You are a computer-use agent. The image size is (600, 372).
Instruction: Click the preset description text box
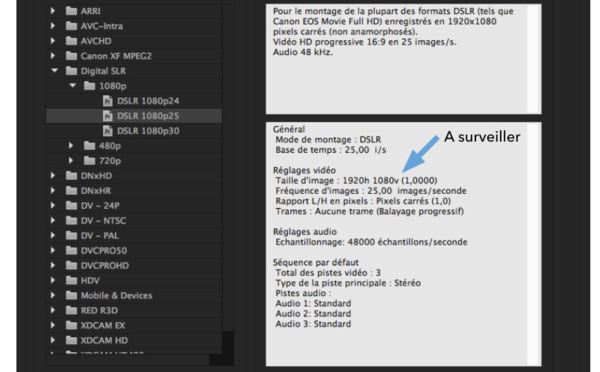(404, 59)
